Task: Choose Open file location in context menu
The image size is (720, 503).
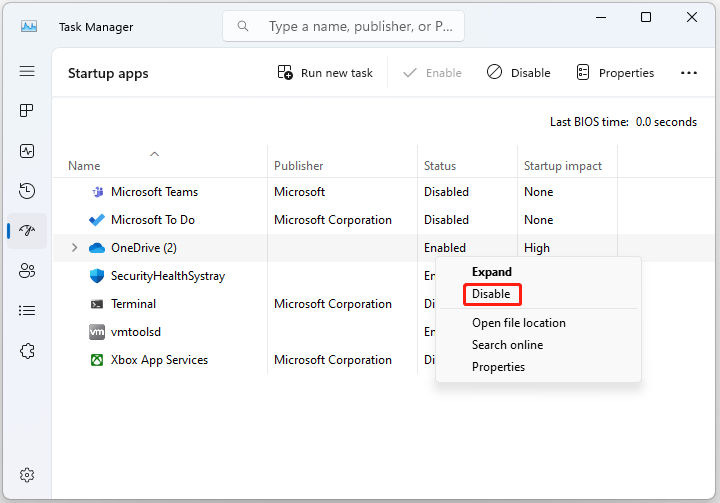Action: [519, 323]
